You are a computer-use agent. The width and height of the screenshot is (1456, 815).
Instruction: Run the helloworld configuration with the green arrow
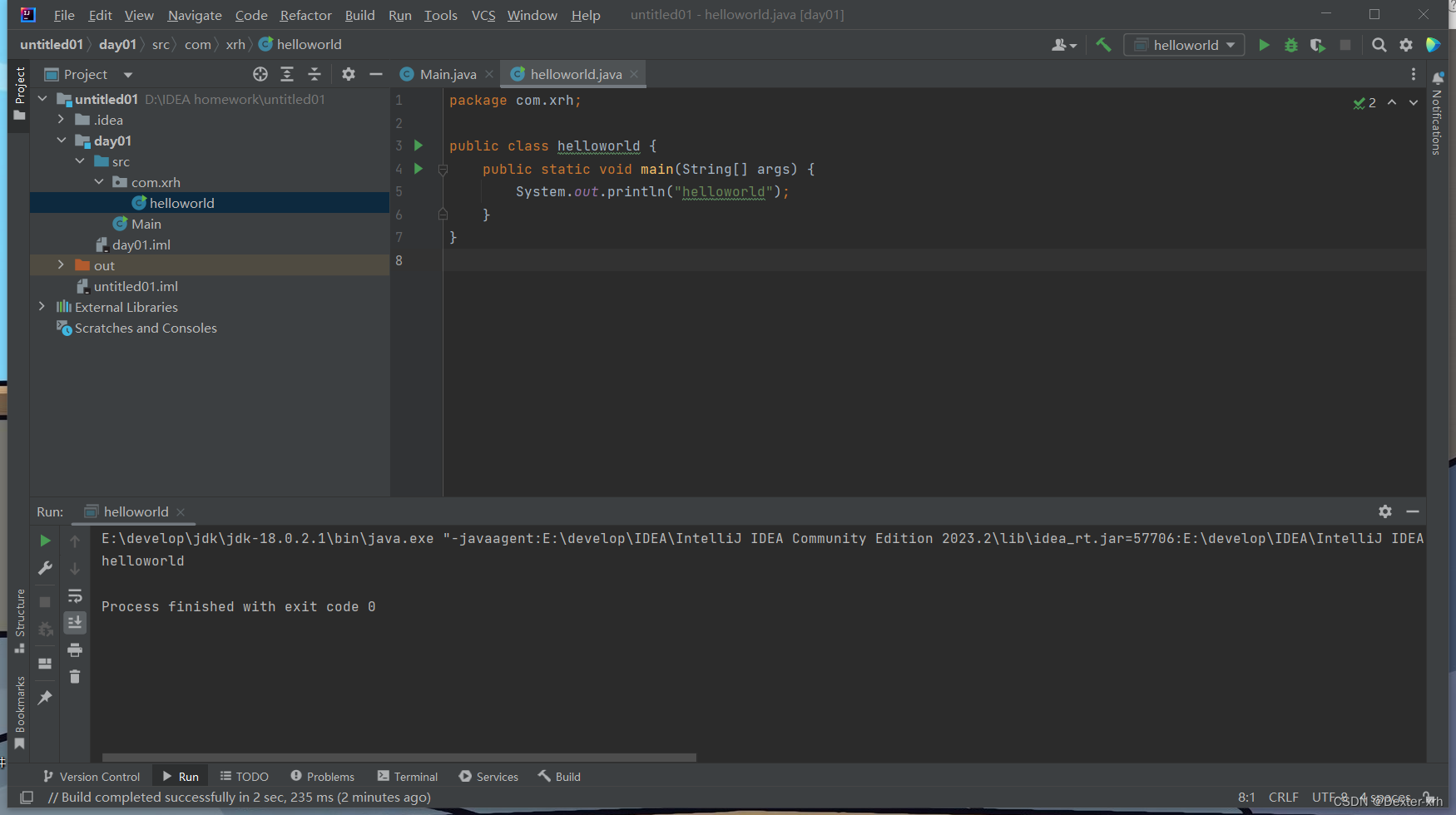(1264, 45)
